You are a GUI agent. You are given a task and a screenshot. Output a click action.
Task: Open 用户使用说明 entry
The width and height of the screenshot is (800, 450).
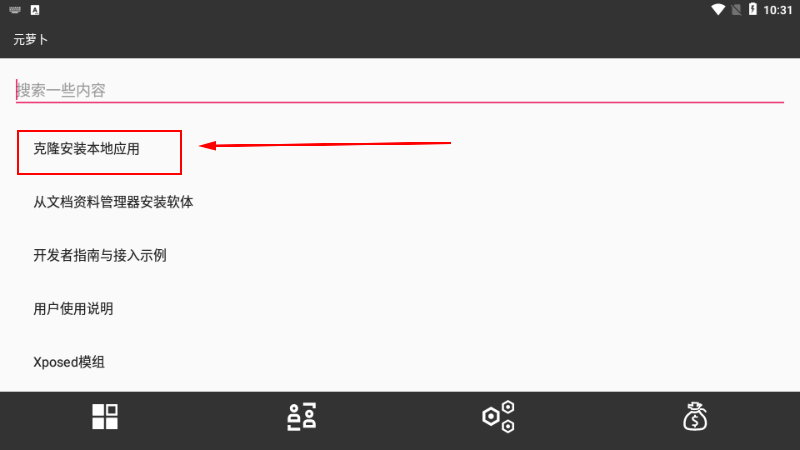pyautogui.click(x=73, y=309)
